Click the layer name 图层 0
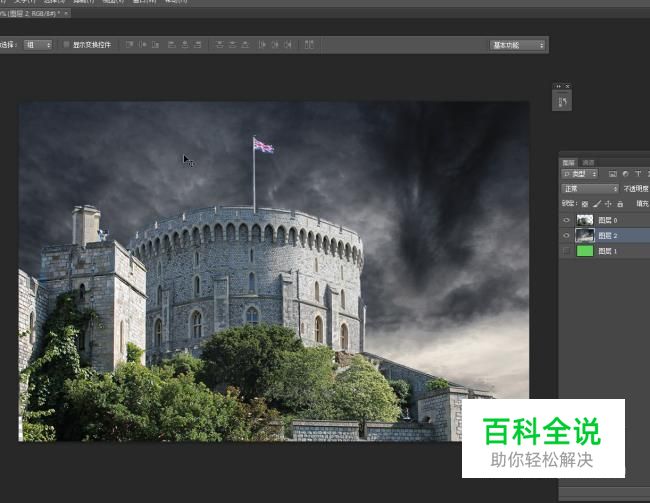The image size is (650, 503). tap(608, 220)
